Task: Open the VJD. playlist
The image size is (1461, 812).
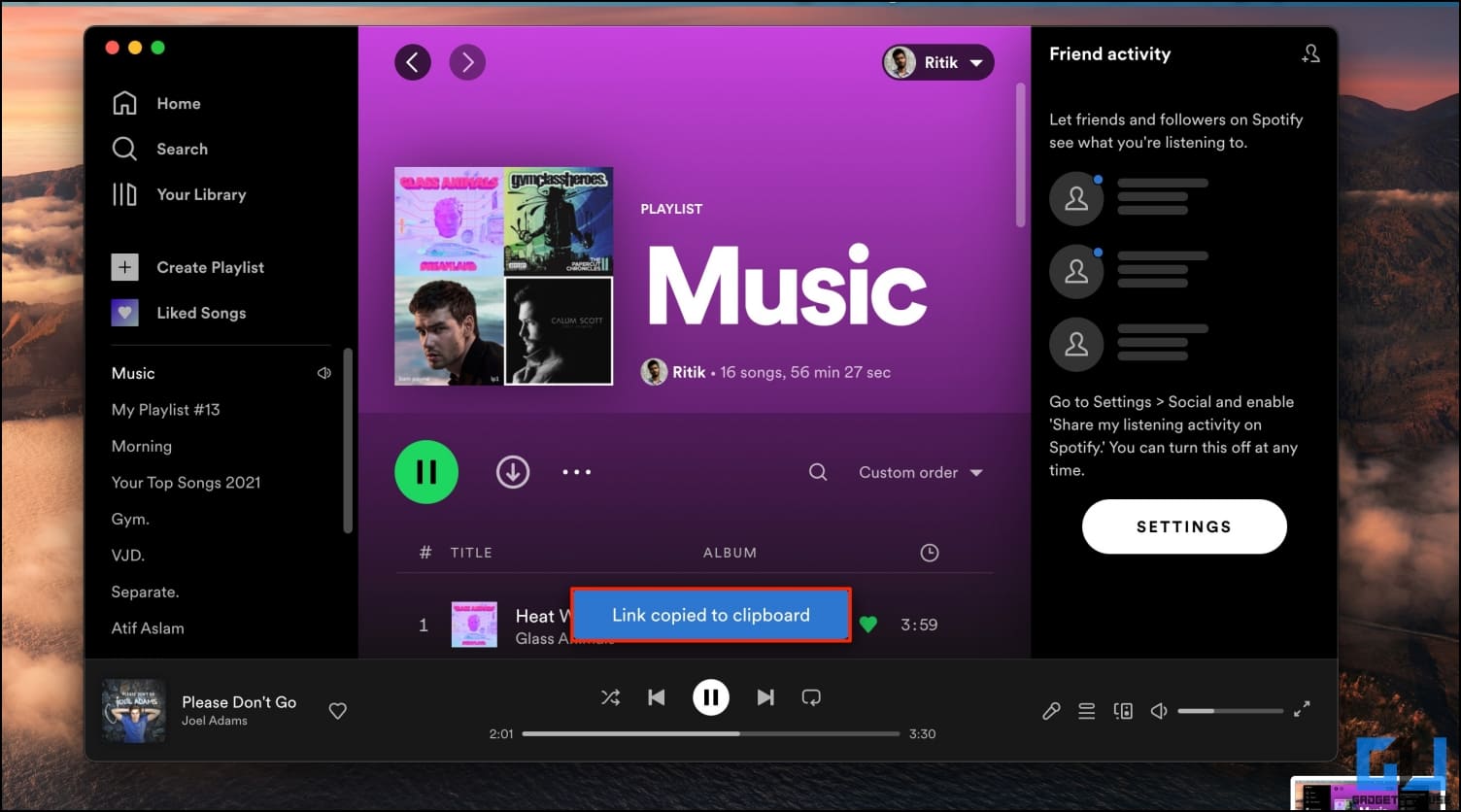Action: (x=128, y=556)
